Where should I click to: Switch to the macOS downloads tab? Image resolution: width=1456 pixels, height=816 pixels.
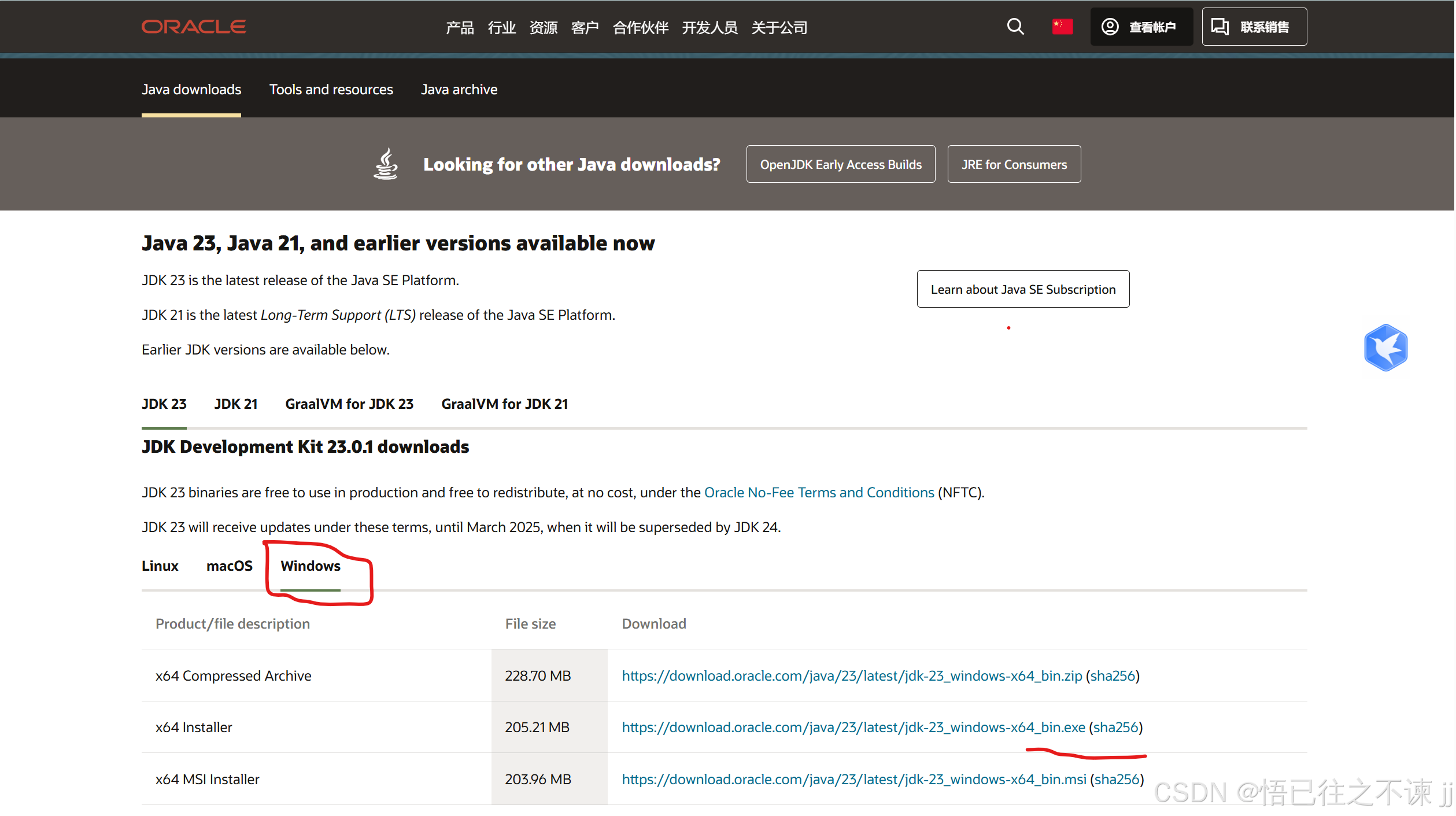click(x=229, y=566)
